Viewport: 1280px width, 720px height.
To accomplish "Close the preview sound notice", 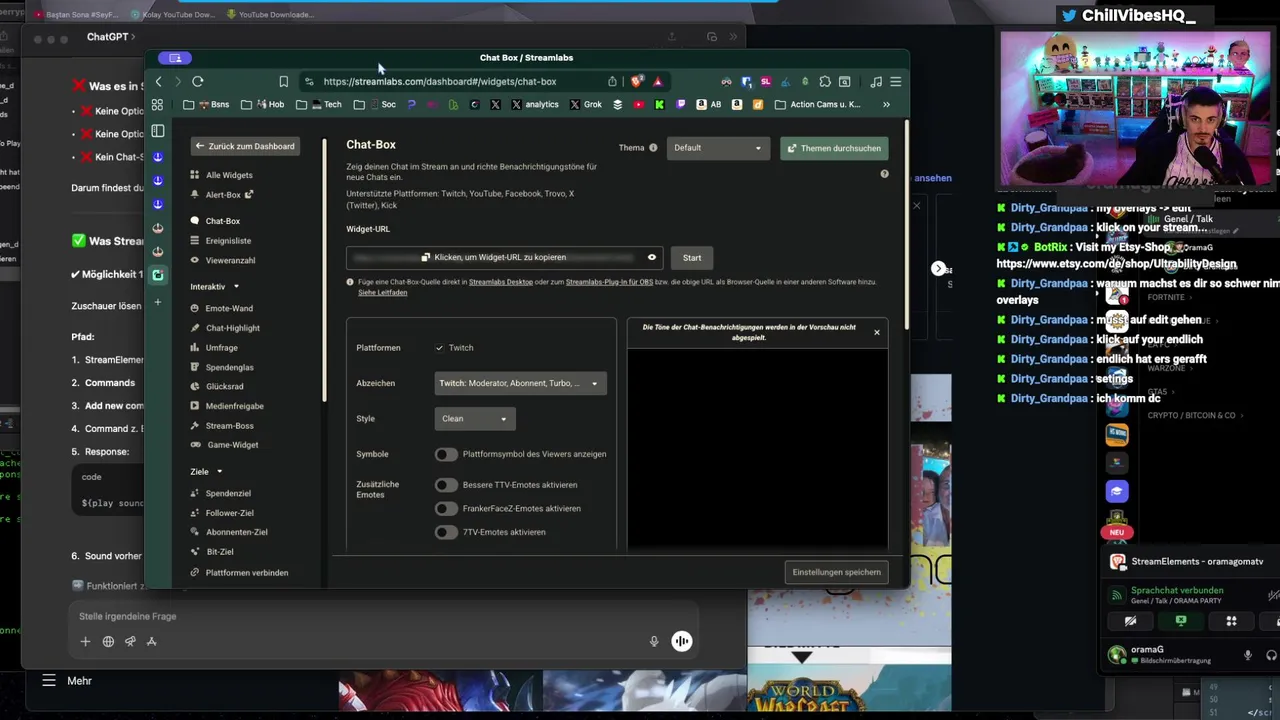I will [x=877, y=332].
